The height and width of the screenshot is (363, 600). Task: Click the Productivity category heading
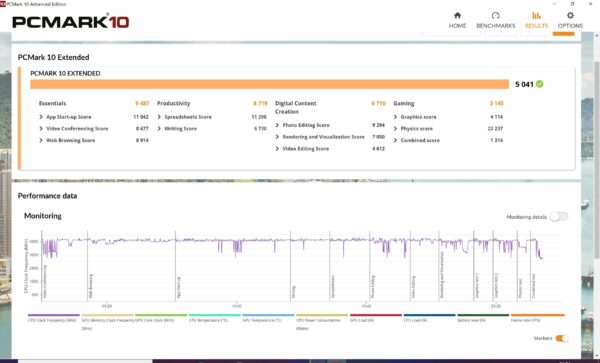point(173,103)
